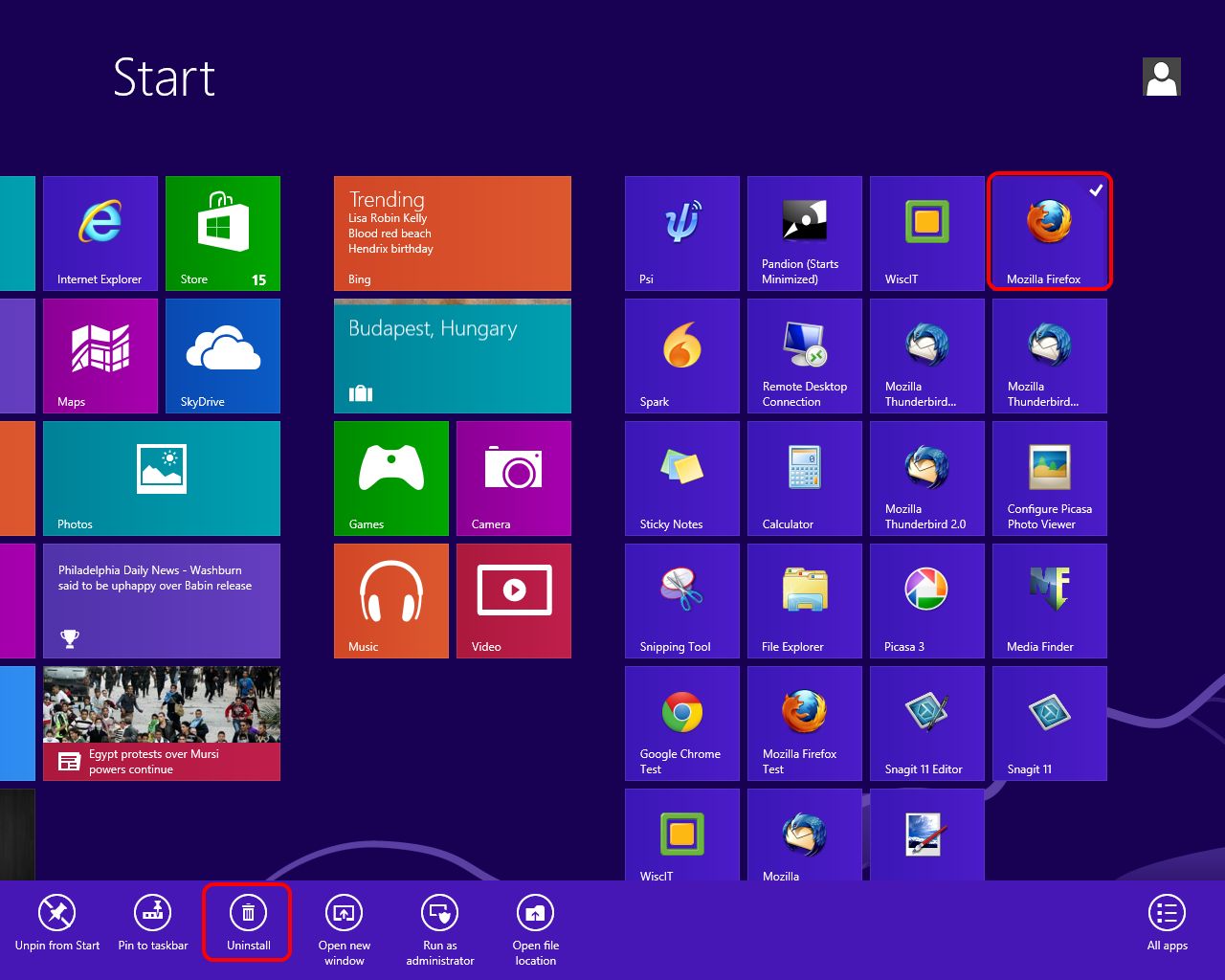1225x980 pixels.
Task: Launch the Psi app tile
Action: coord(682,234)
